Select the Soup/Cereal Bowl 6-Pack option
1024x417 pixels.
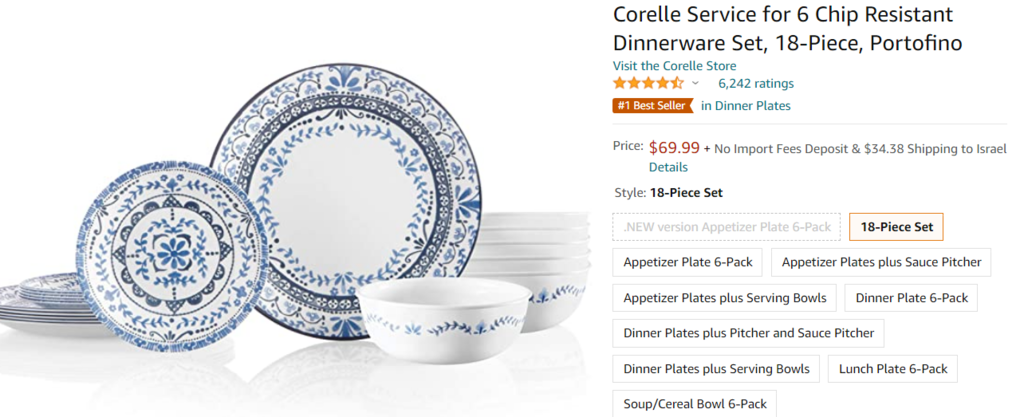pyautogui.click(x=695, y=404)
